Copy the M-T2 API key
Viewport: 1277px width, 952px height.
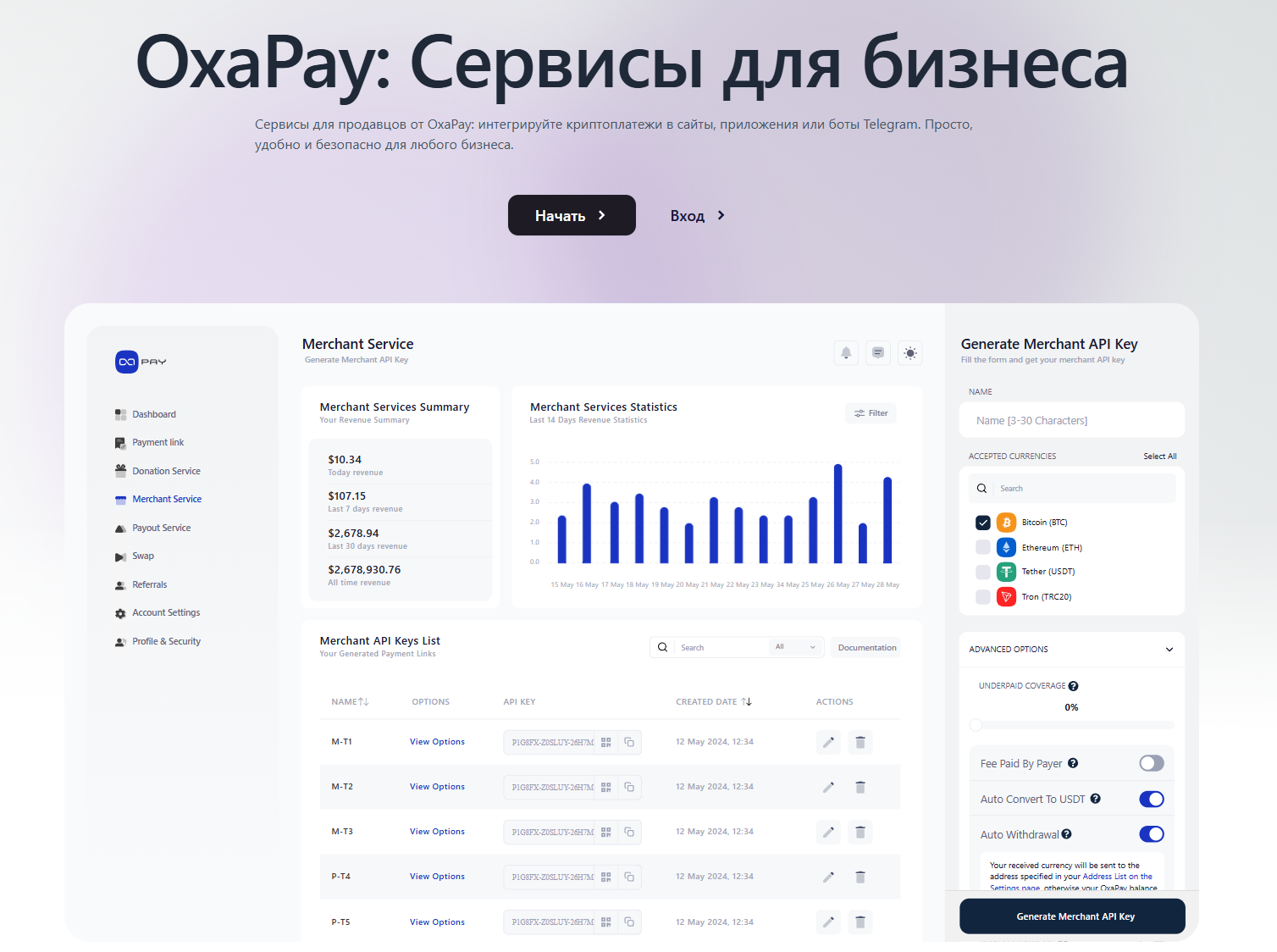pos(629,787)
